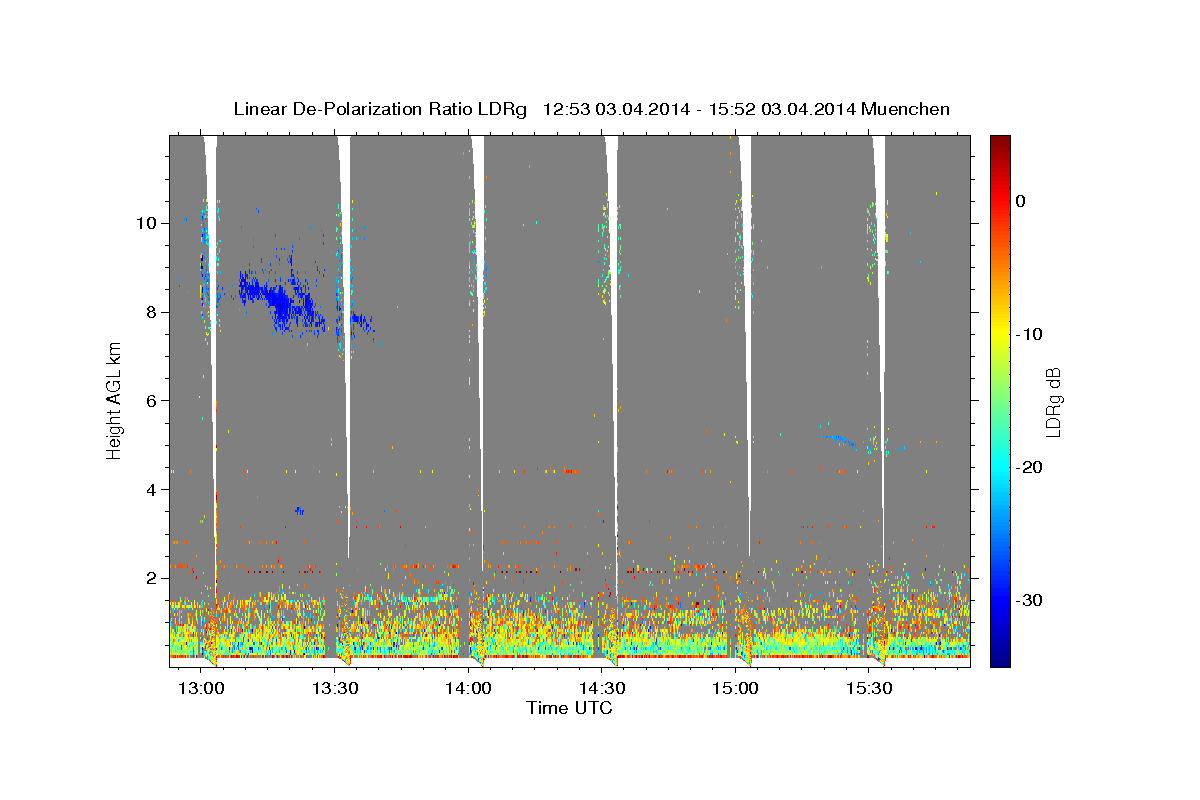Viewport: 1200px width, 800px height.
Task: Click the height tick label 10
Action: (148, 222)
